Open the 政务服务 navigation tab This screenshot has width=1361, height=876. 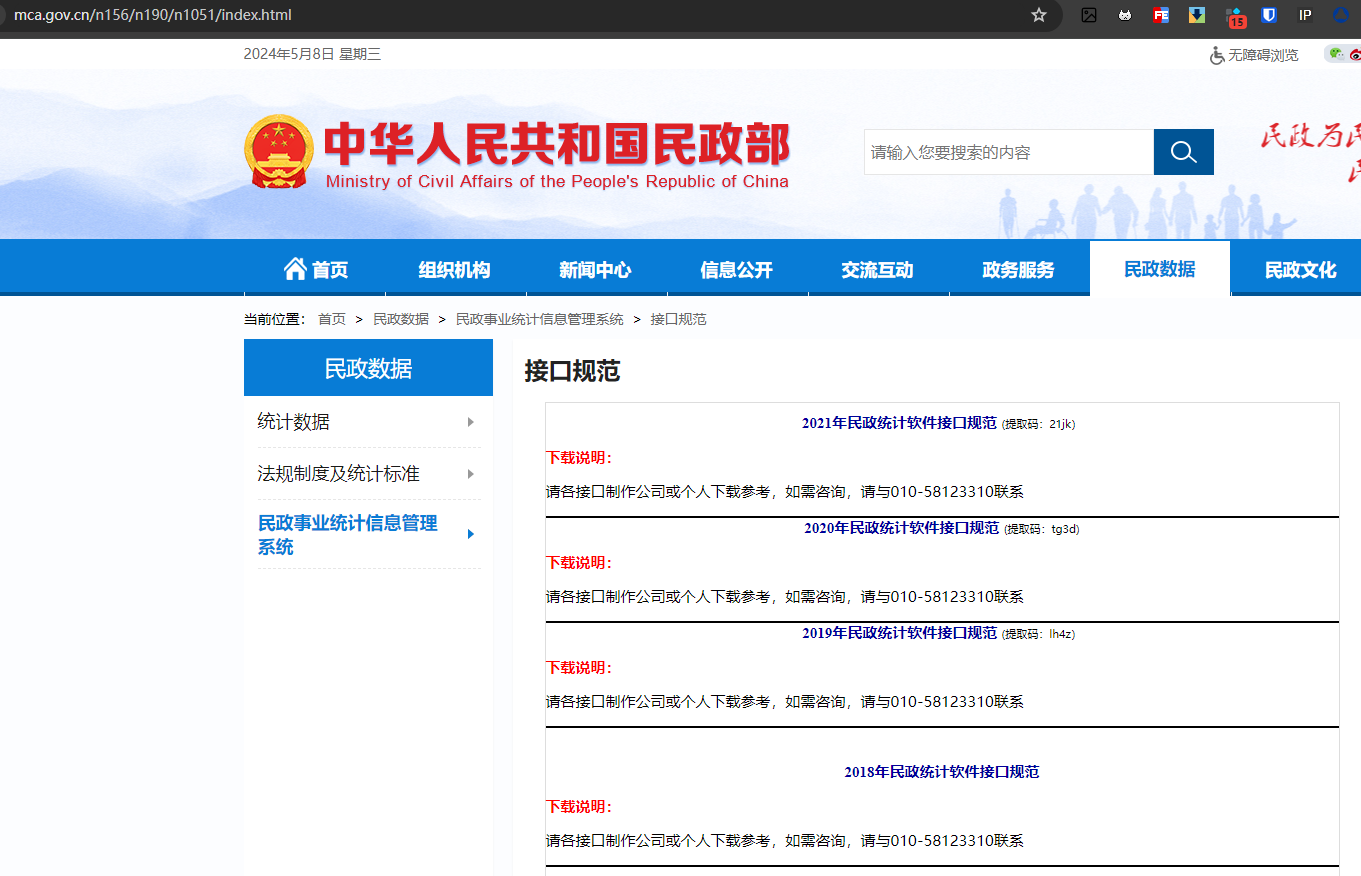coord(1018,269)
